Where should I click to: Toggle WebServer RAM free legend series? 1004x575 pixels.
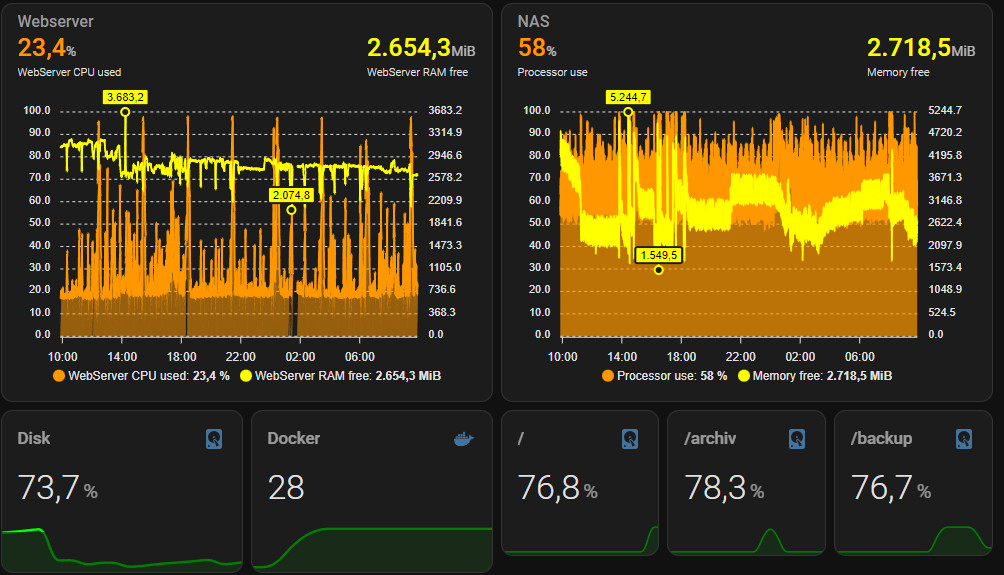coord(340,376)
